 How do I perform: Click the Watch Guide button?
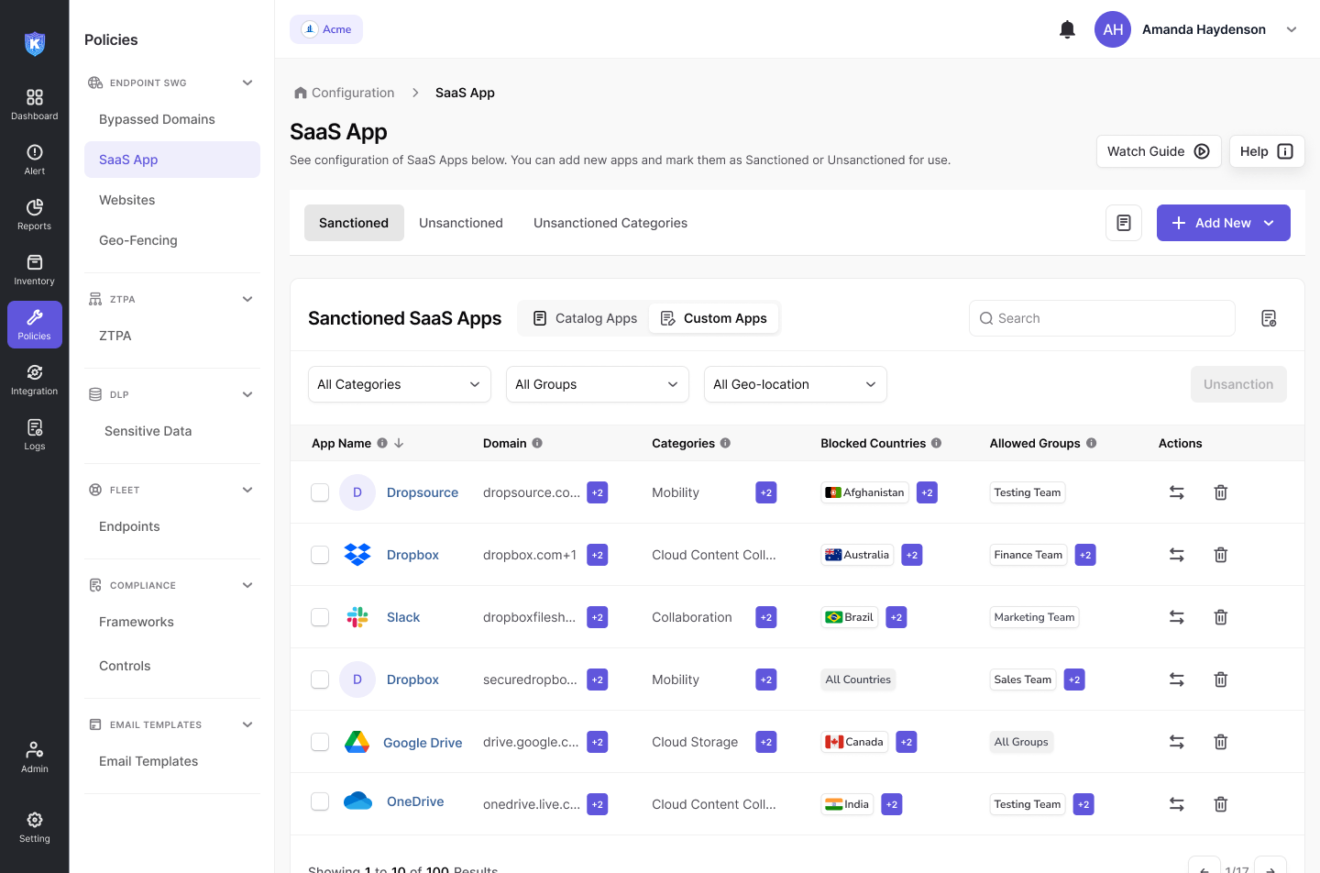pyautogui.click(x=1158, y=151)
